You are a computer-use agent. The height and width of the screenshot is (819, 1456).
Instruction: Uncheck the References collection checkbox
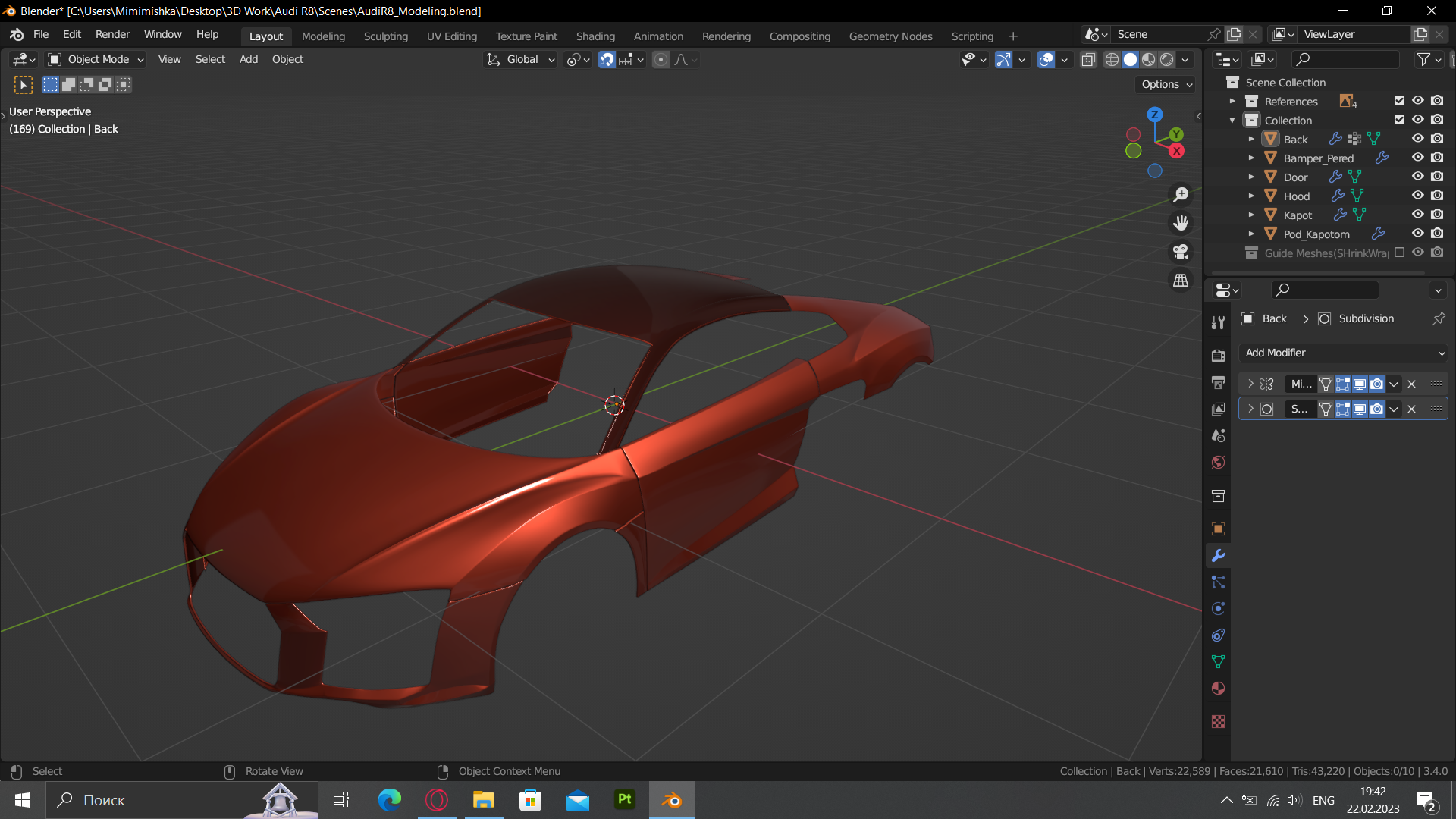(x=1399, y=101)
